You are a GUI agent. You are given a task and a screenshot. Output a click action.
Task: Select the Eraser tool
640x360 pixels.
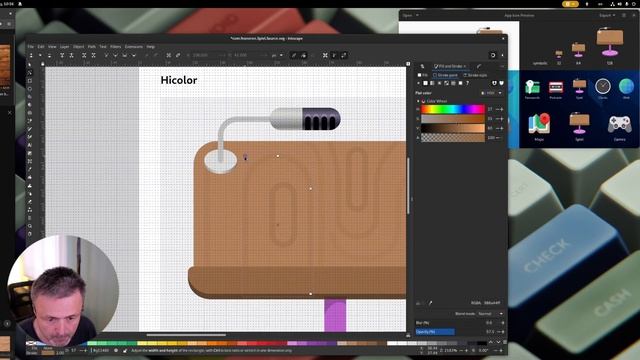(x=30, y=202)
